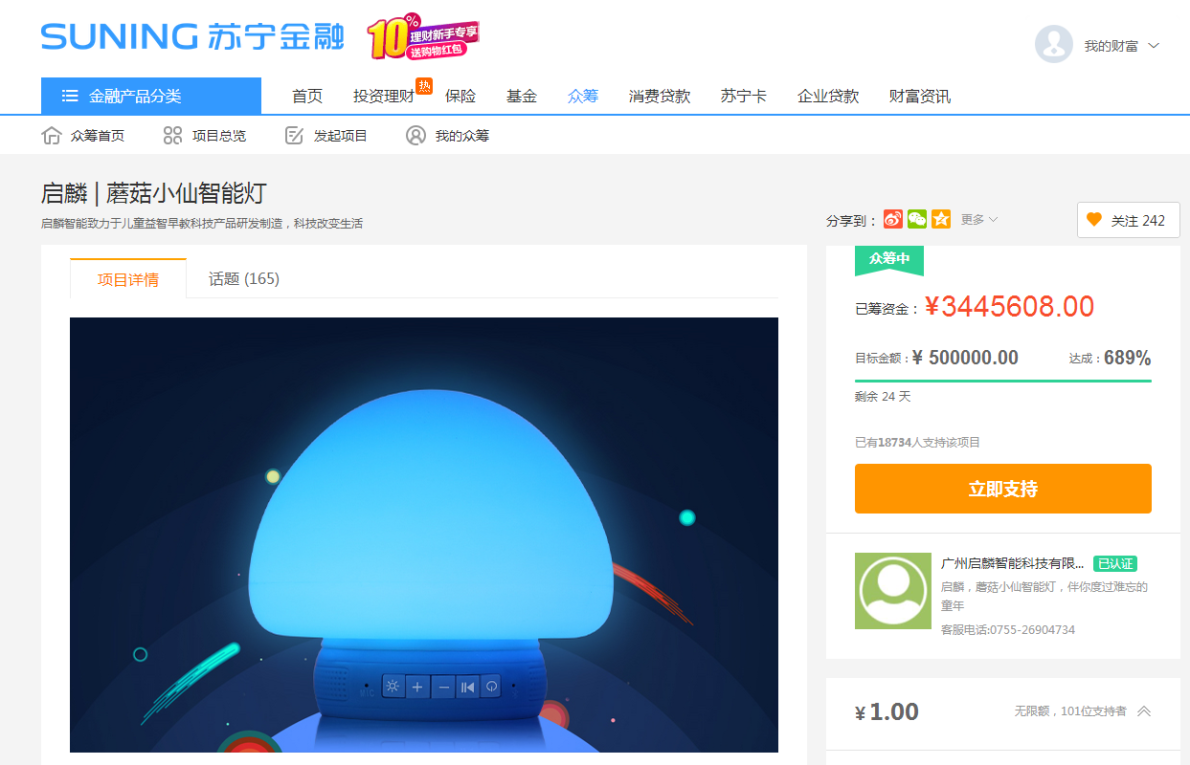Switch to the 话题 (165) tab
Screen dimensions: 1190x765
(x=244, y=279)
